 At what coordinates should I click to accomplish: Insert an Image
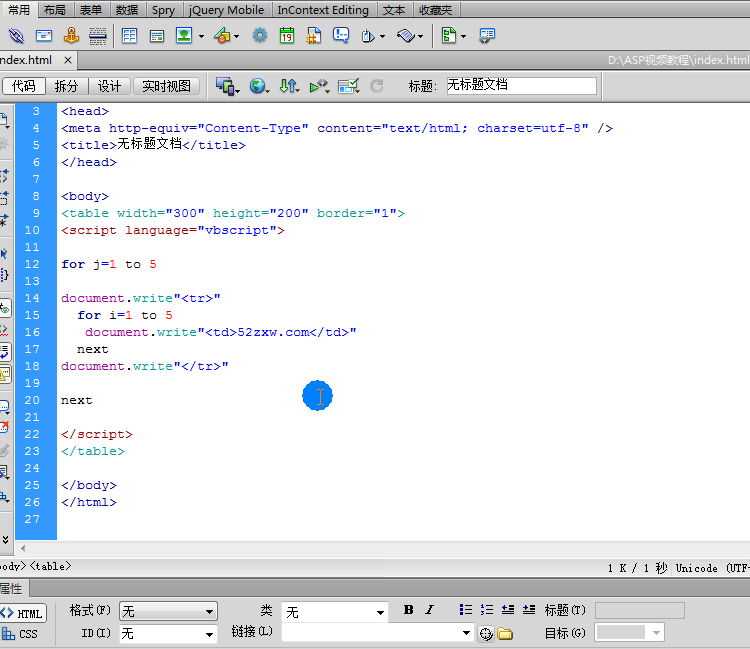tap(184, 35)
